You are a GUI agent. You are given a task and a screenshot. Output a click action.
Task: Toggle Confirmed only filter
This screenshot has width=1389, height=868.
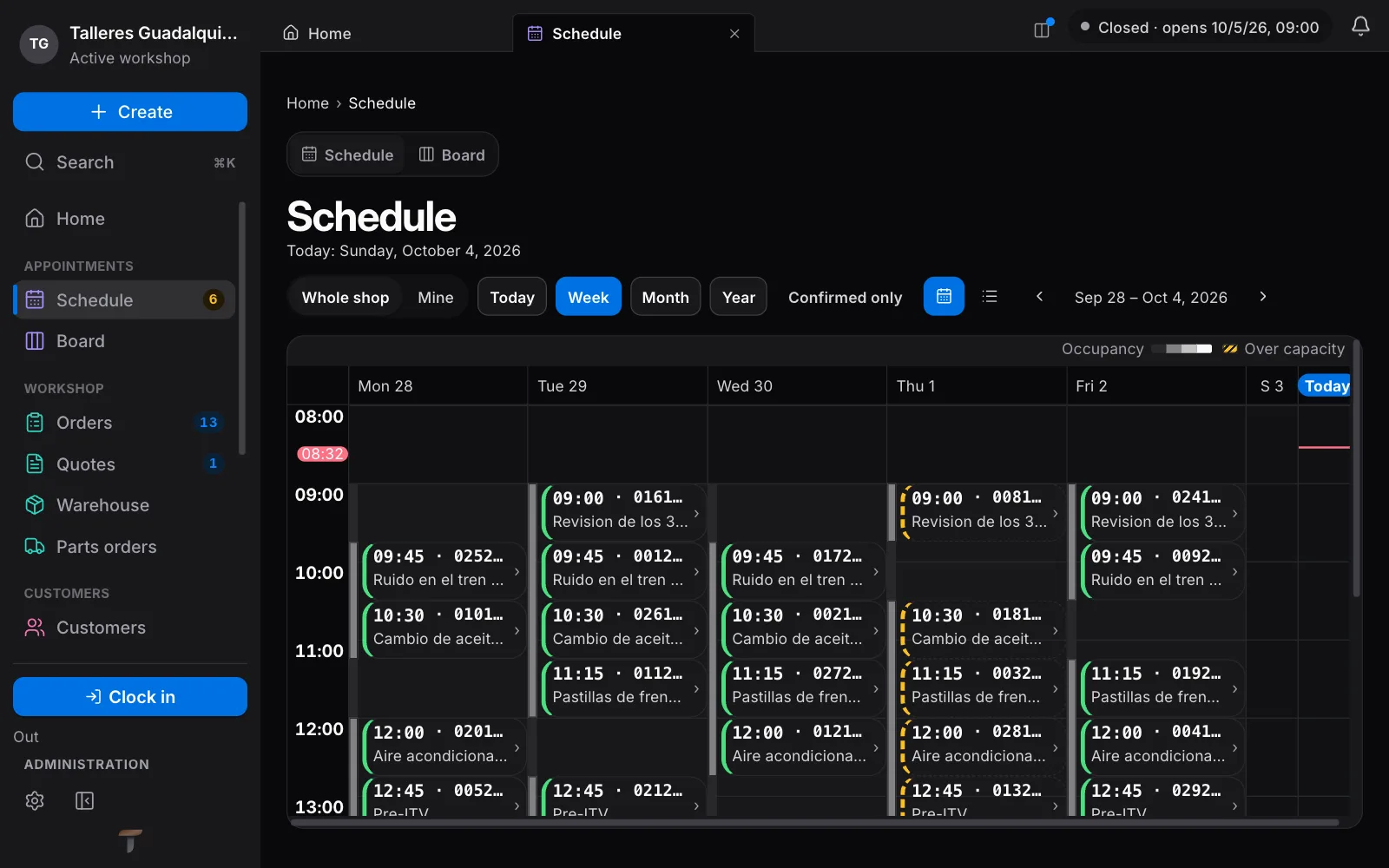(845, 298)
